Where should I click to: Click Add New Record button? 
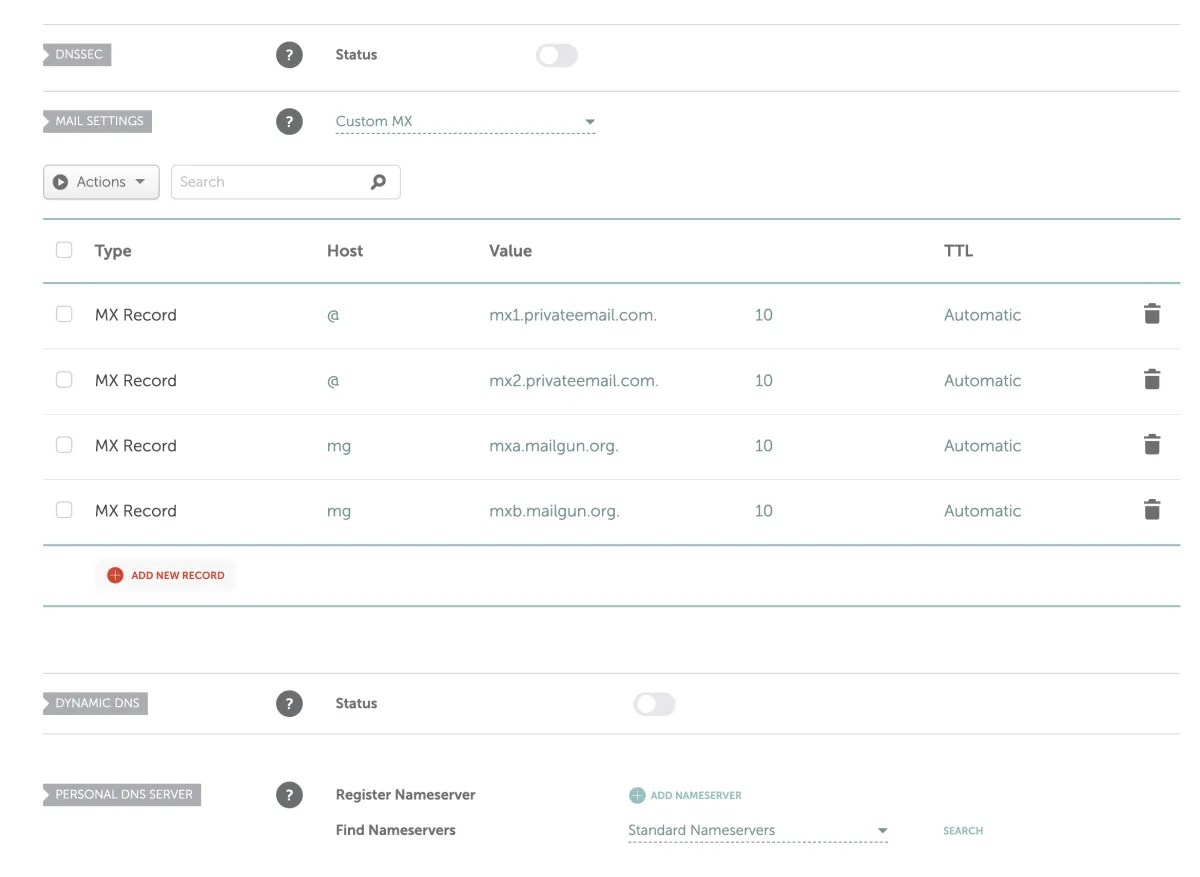point(166,575)
